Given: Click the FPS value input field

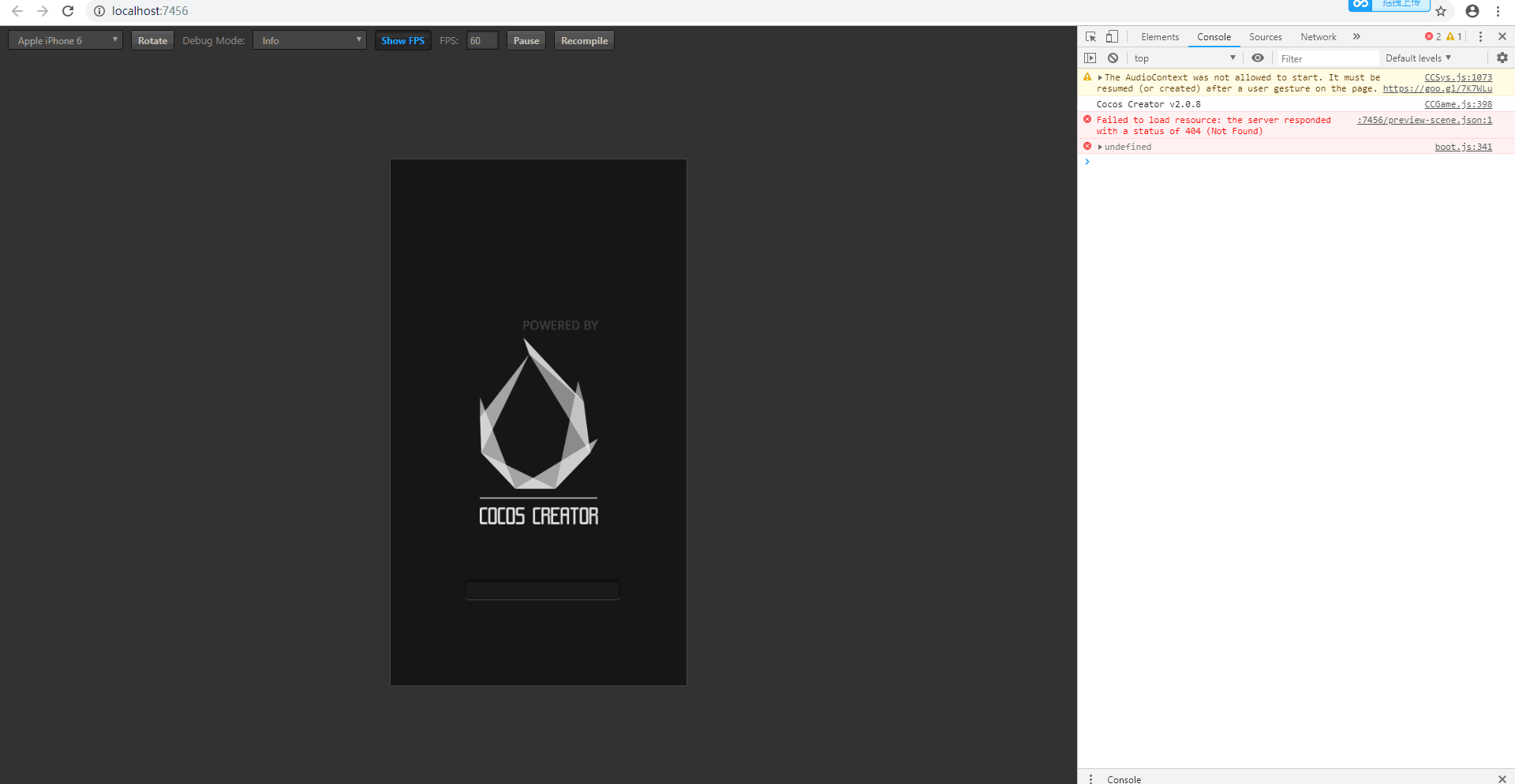Looking at the screenshot, I should [482, 41].
